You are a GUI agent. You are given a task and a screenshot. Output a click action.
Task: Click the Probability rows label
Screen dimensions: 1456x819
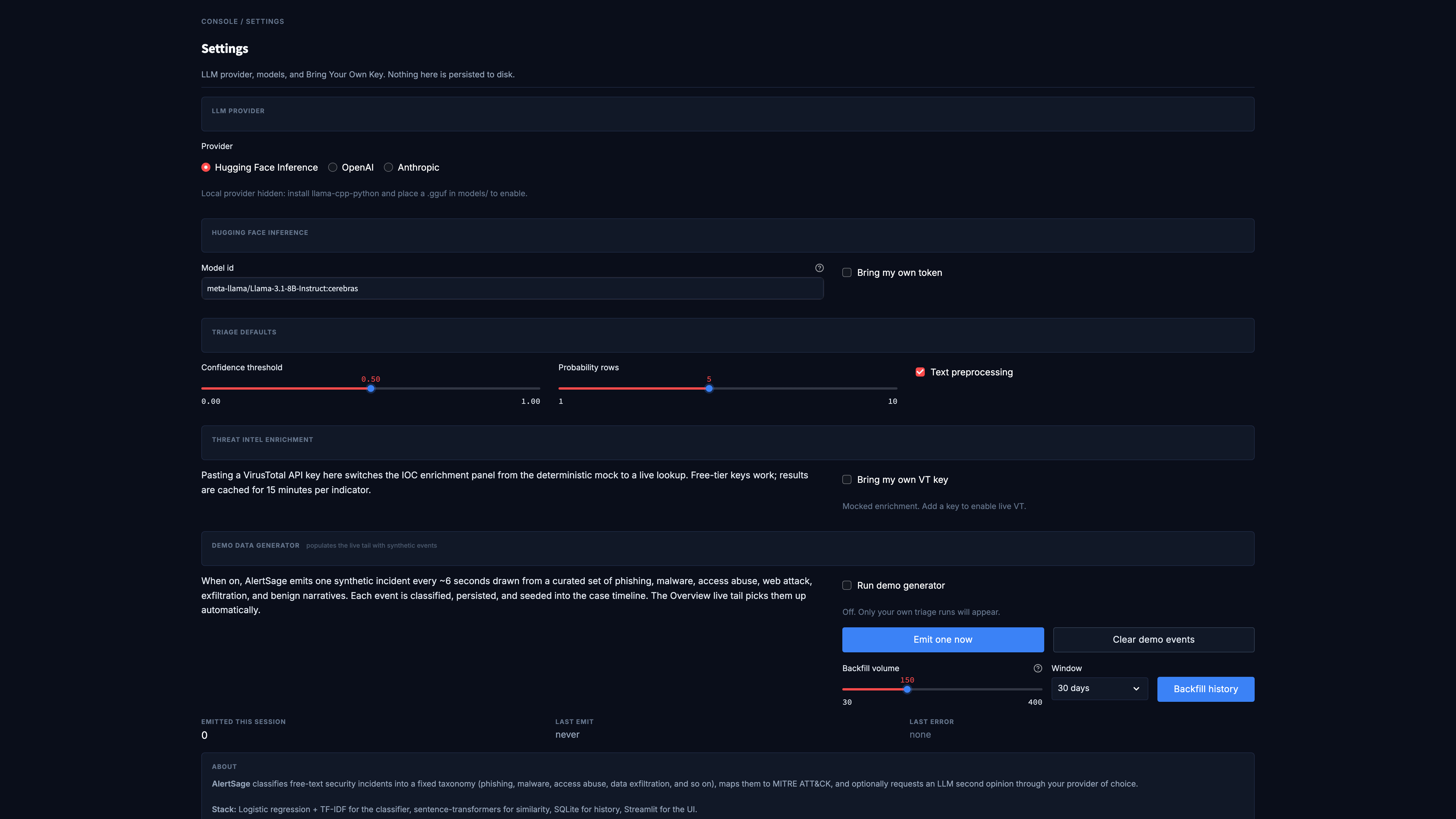[x=588, y=367]
